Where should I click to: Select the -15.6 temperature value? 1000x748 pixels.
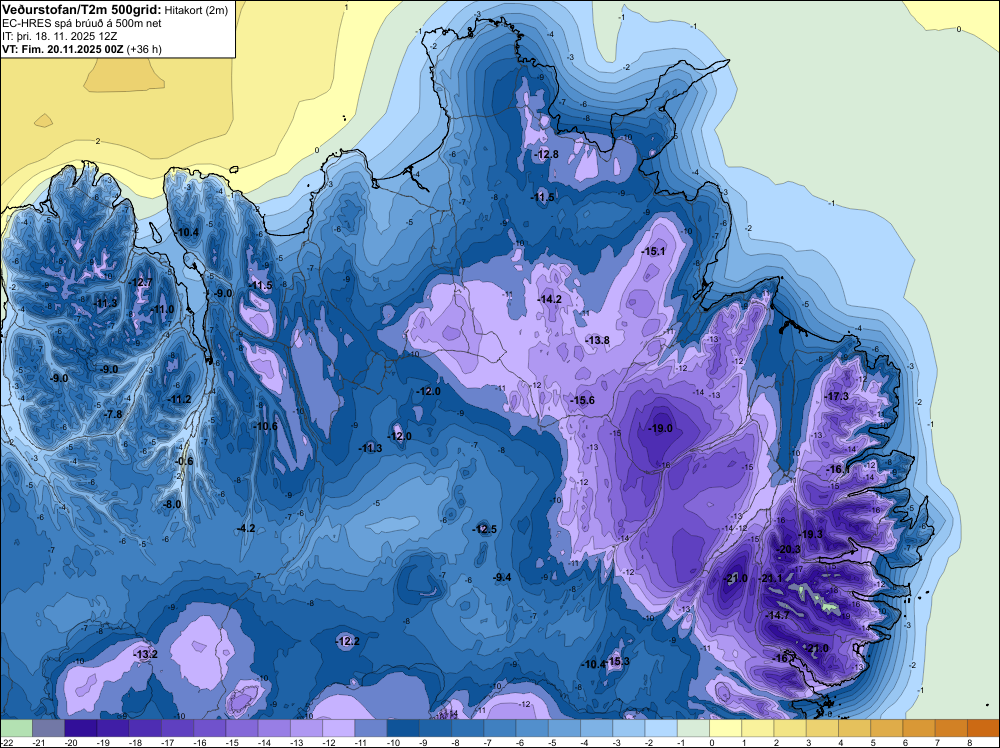click(x=582, y=400)
